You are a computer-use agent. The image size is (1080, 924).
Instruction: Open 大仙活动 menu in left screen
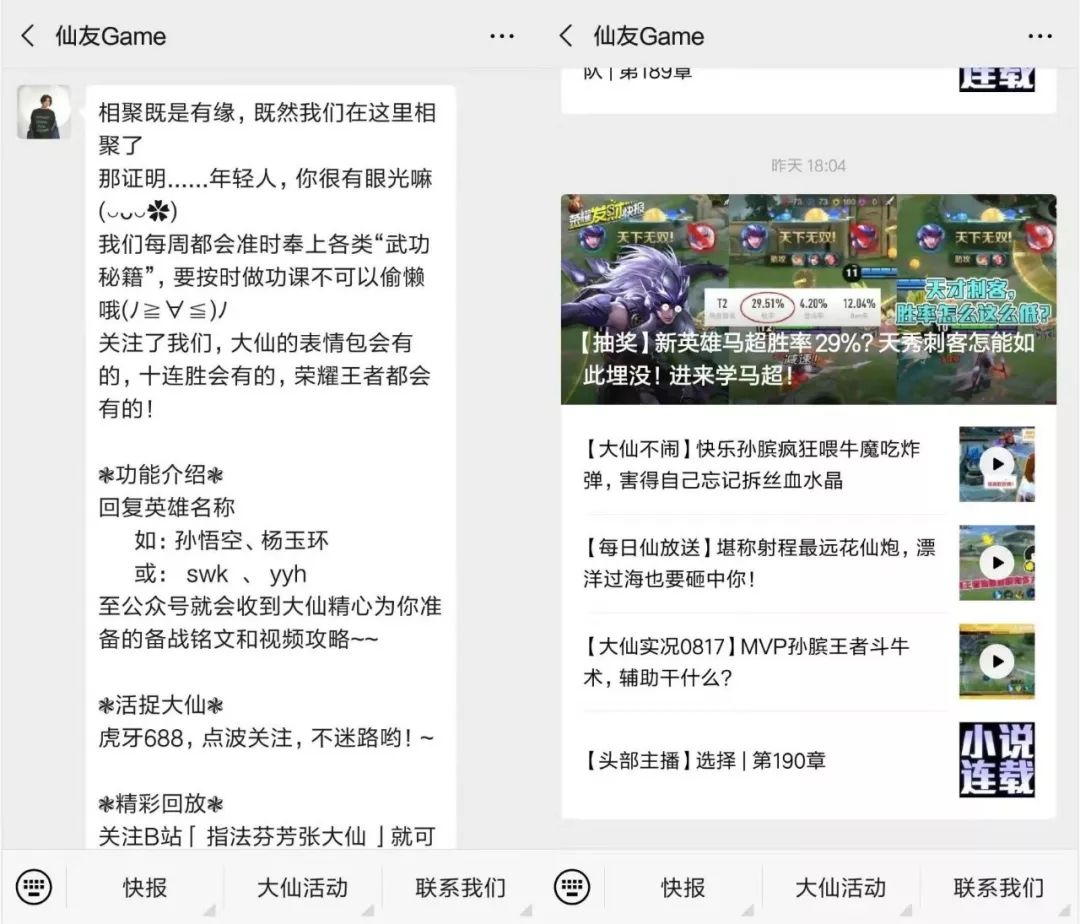click(x=302, y=888)
